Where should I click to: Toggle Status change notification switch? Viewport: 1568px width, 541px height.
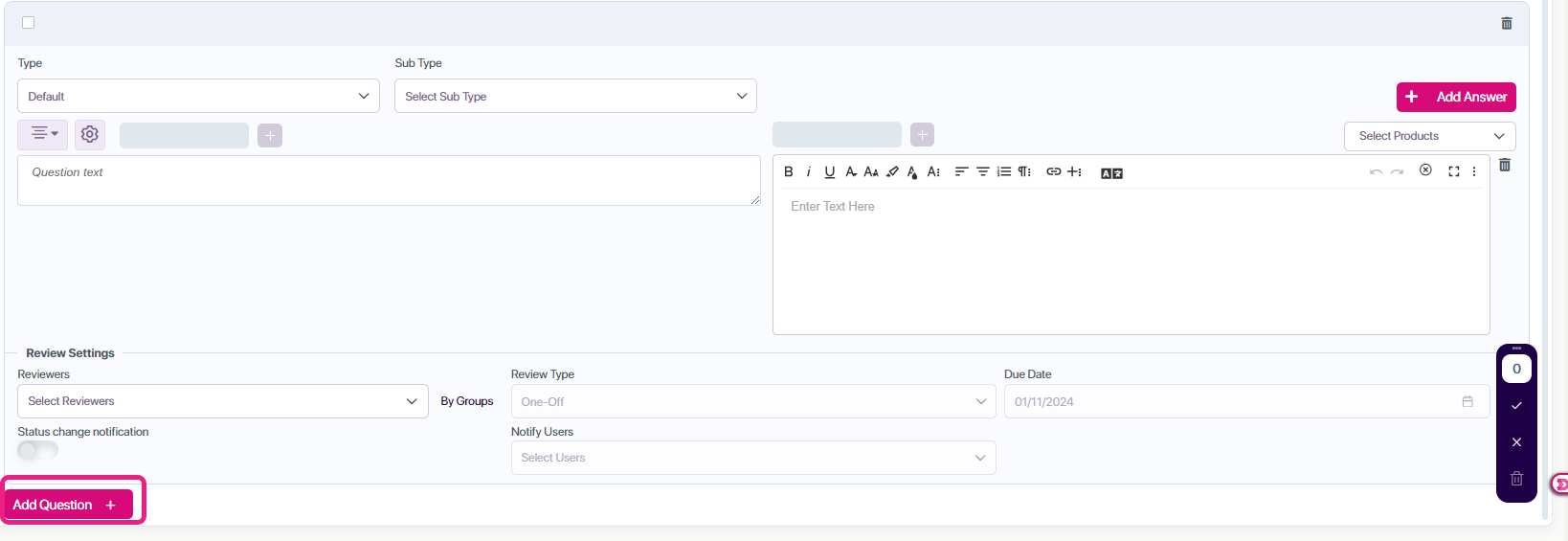[x=38, y=450]
